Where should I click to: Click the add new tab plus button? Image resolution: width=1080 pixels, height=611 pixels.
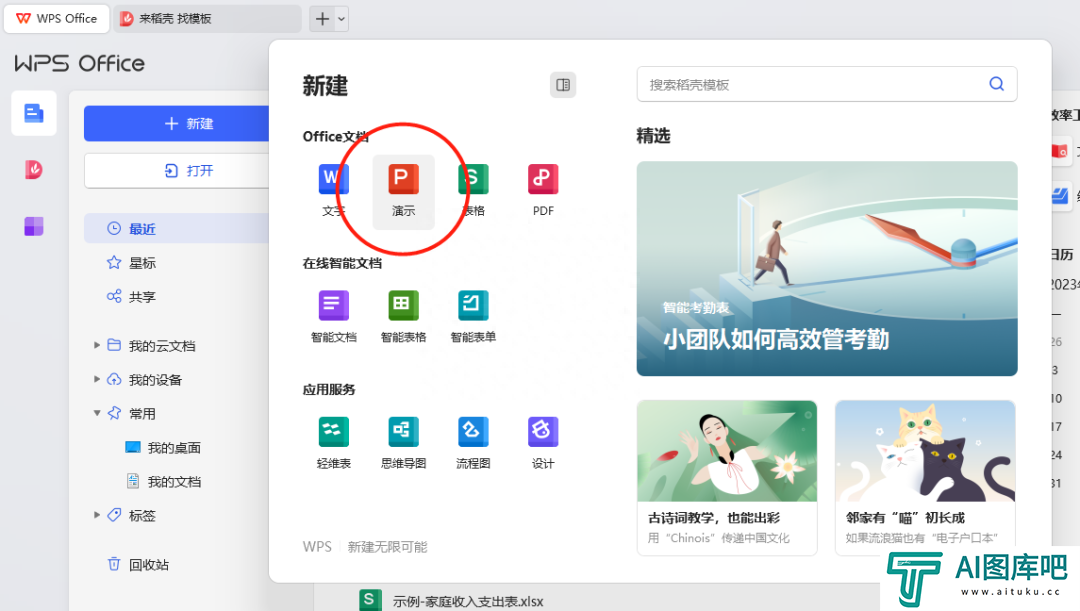point(322,19)
